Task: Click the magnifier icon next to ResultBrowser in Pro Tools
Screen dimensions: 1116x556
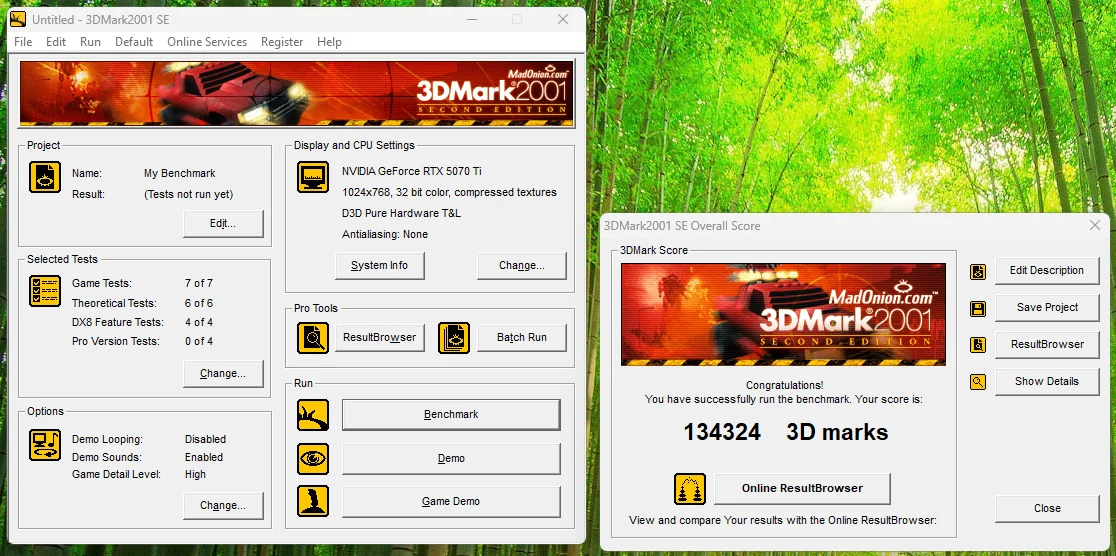Action: [x=313, y=338]
